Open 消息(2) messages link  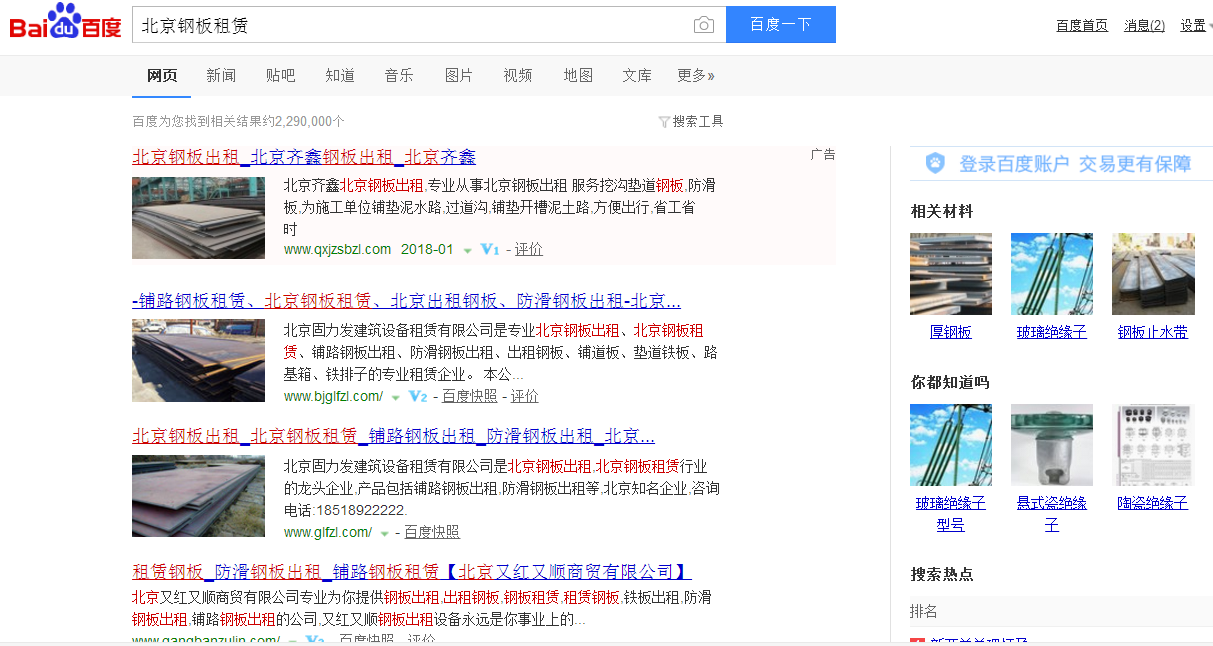[1144, 26]
